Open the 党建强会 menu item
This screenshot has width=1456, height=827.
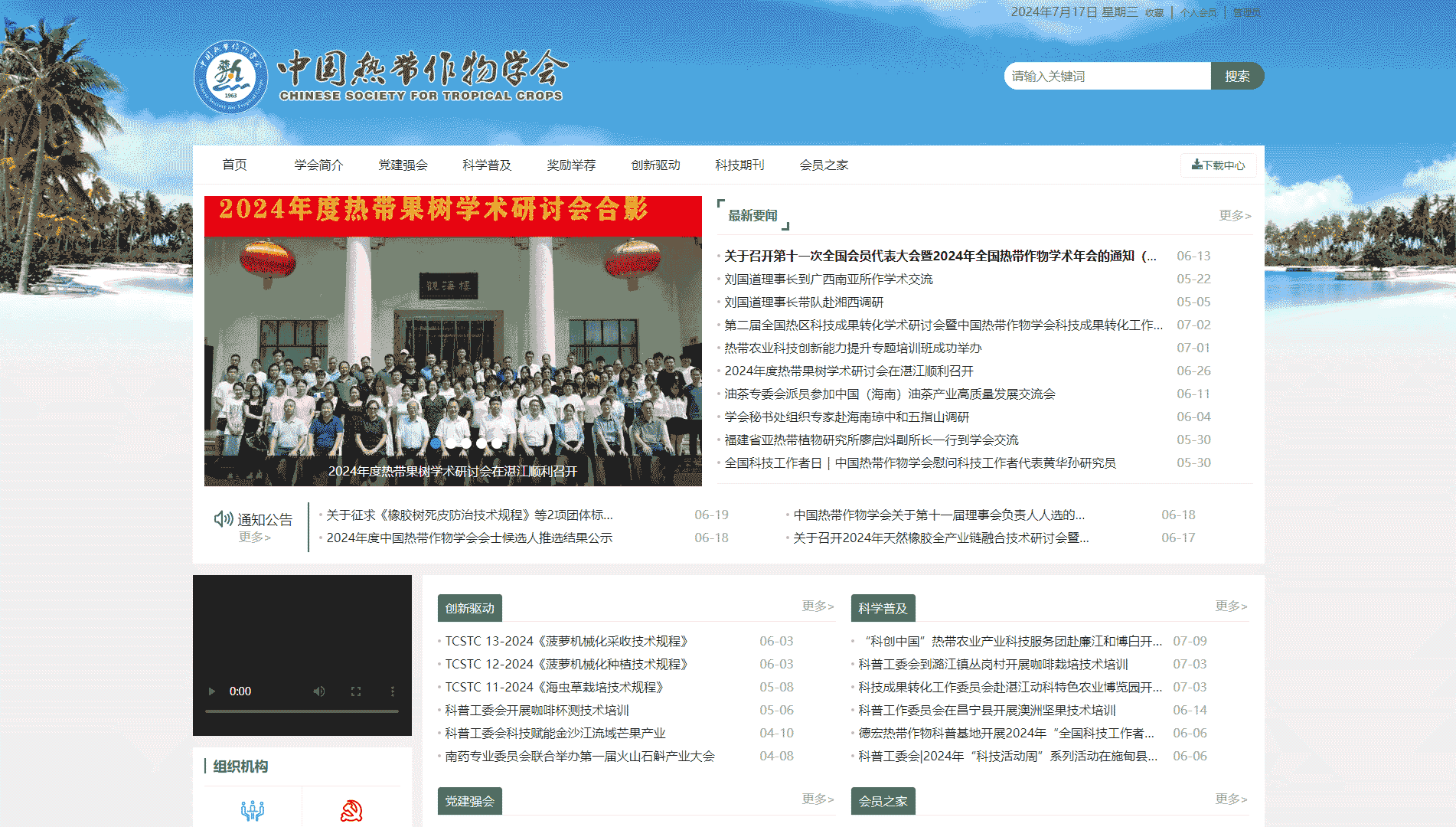[x=403, y=165]
